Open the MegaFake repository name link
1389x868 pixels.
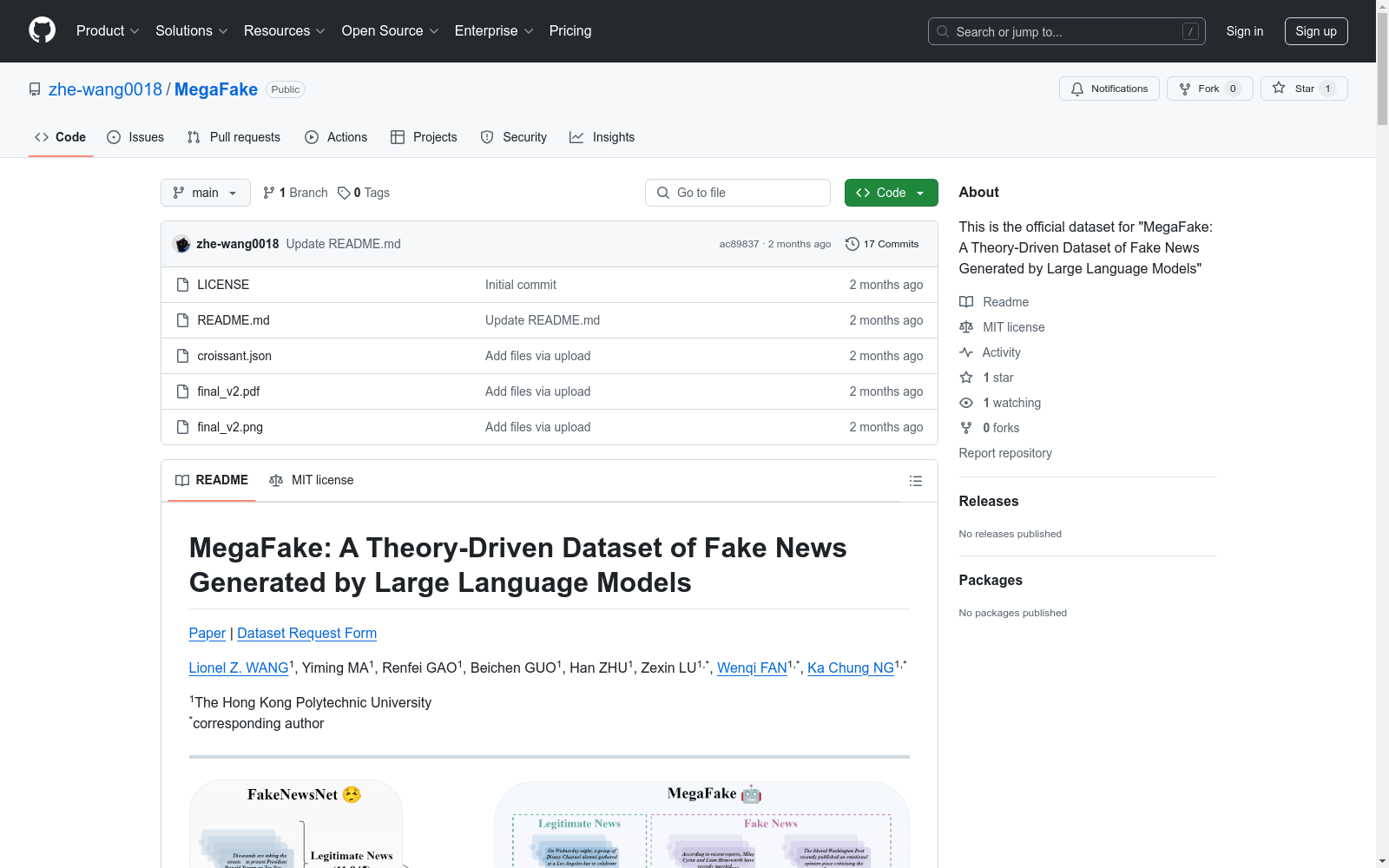216,89
